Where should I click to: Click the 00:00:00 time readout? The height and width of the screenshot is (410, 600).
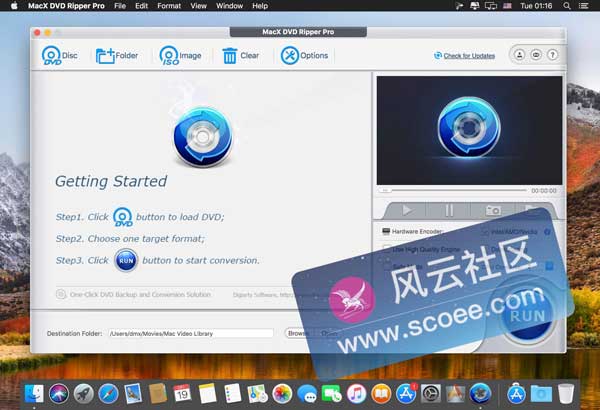(544, 190)
